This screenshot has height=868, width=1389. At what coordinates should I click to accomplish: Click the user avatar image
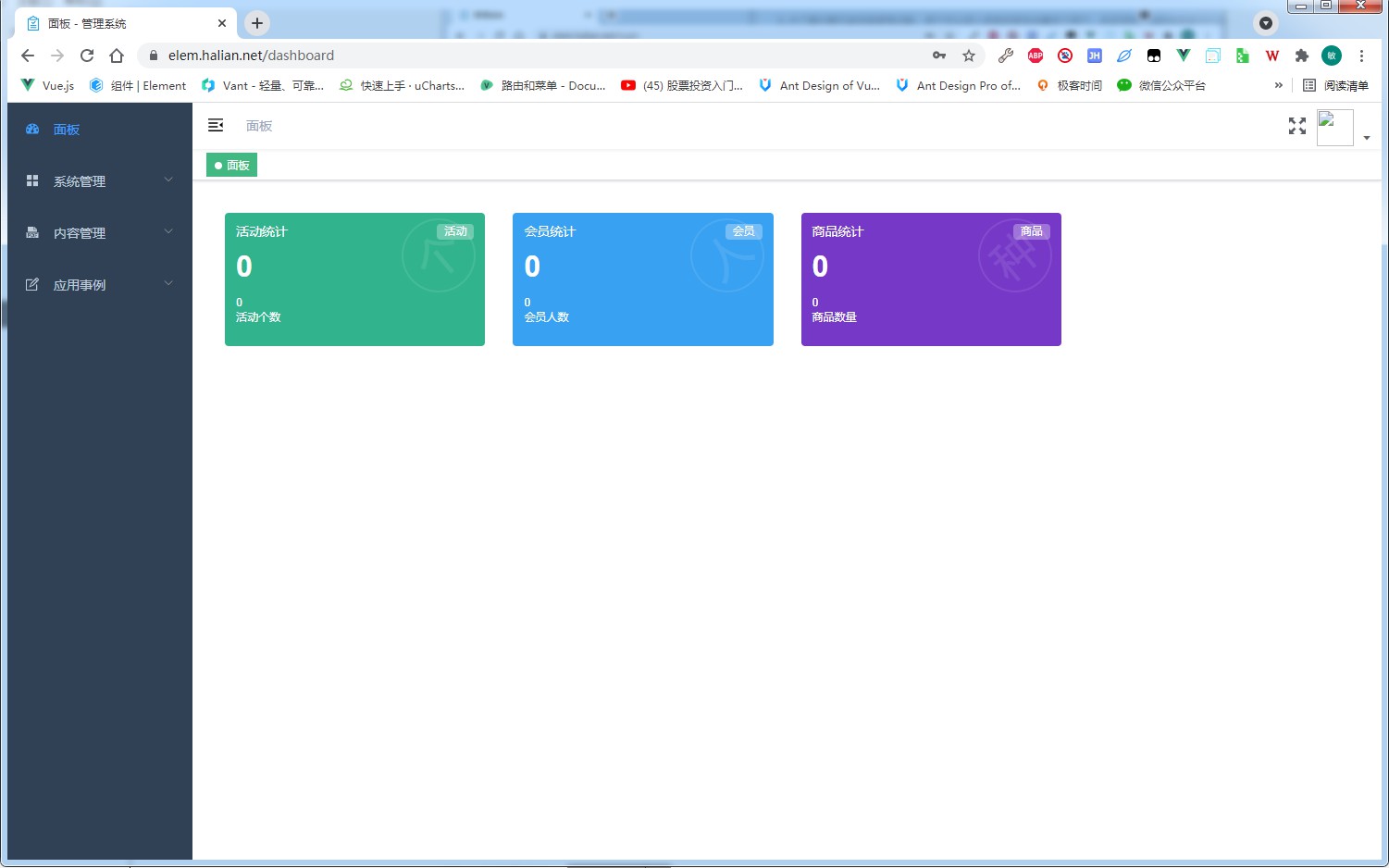(1334, 128)
